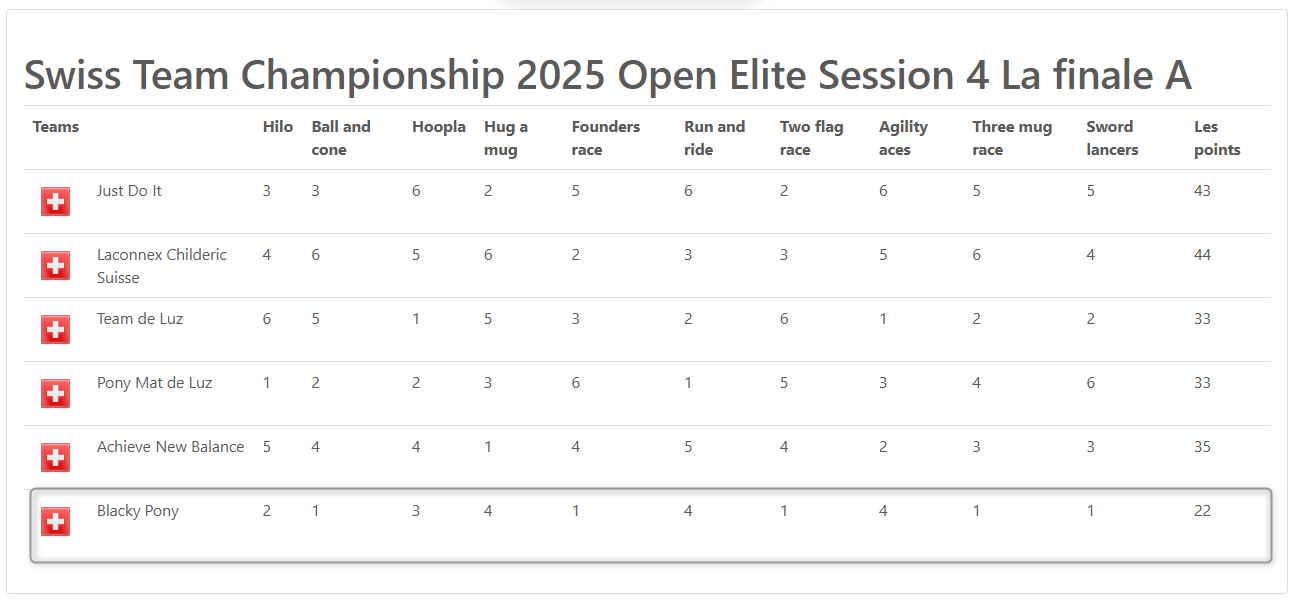The image size is (1297, 600).
Task: Click Swiss flag beside Pony Mat de Luz
Action: click(x=56, y=393)
